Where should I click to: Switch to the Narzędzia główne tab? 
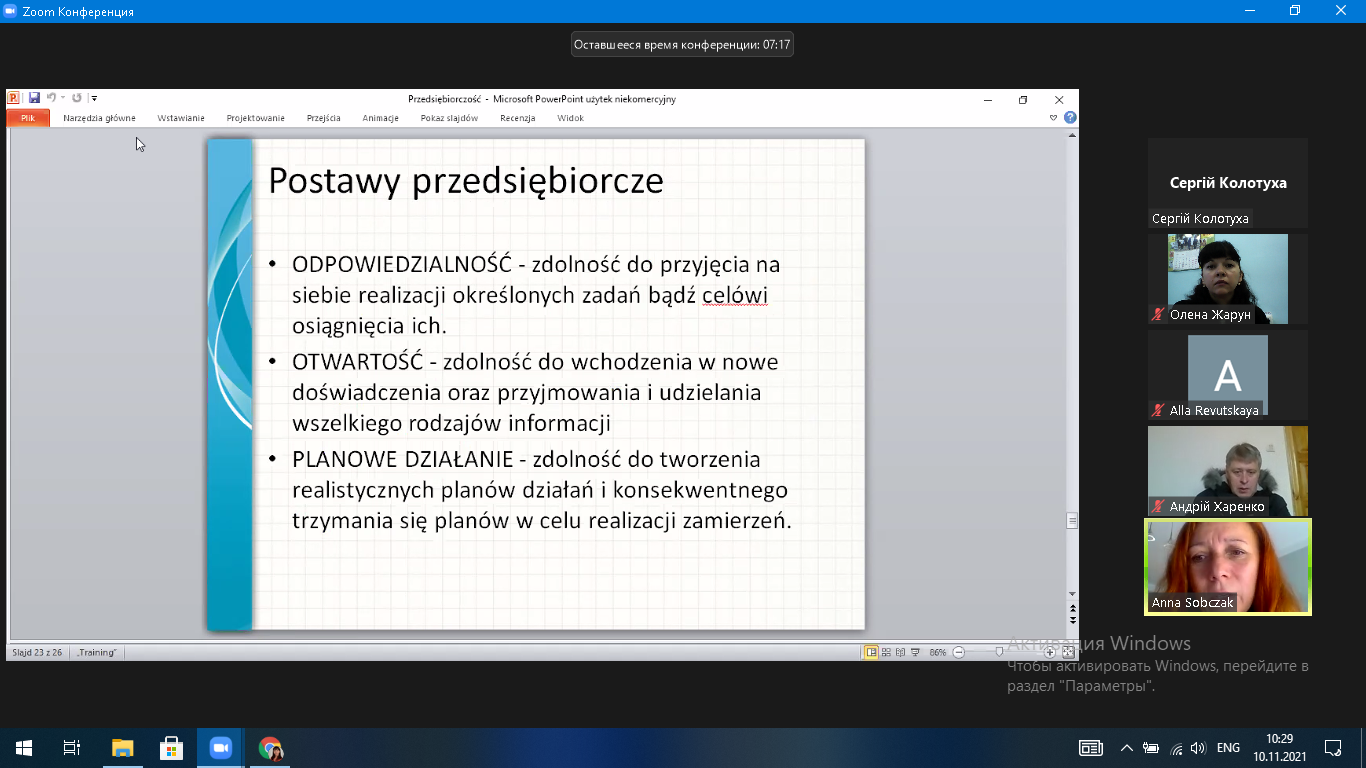(x=99, y=118)
